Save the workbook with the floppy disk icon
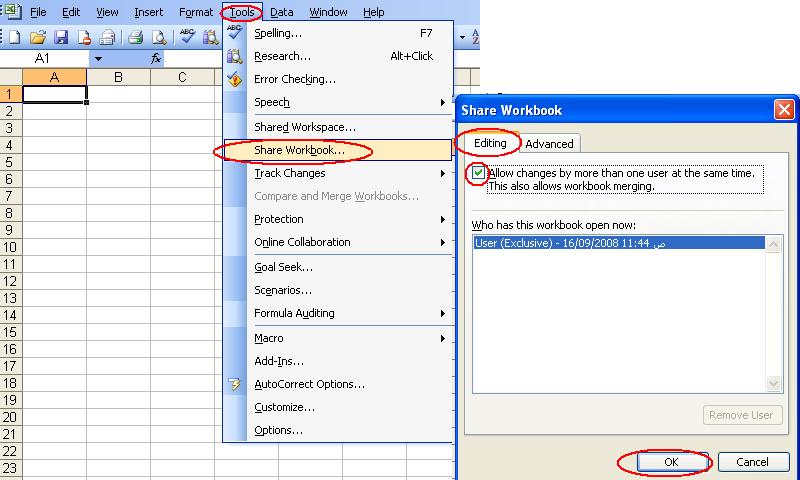800x480 pixels. [x=61, y=37]
